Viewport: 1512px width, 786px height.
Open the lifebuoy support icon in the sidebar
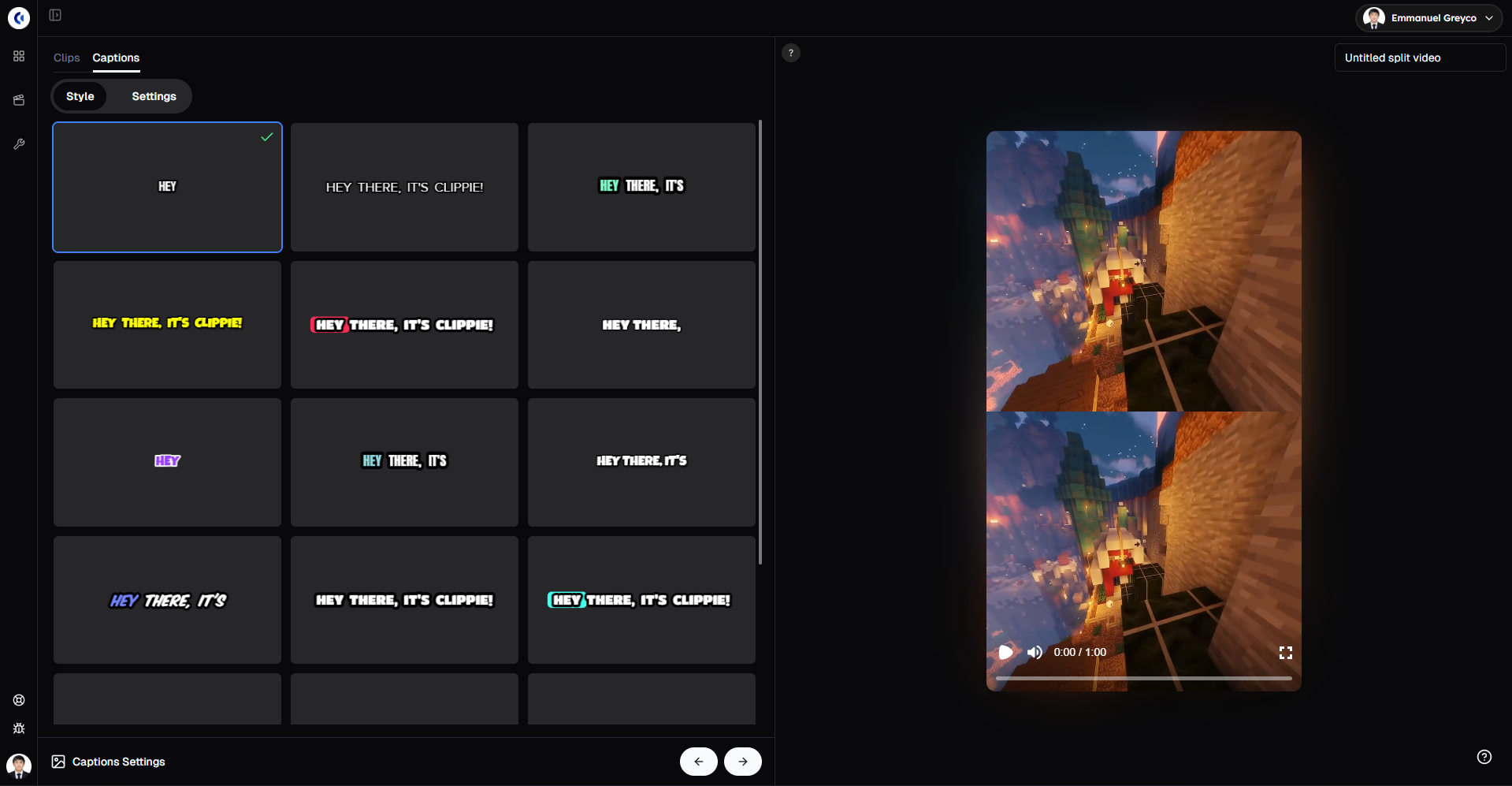click(x=19, y=700)
